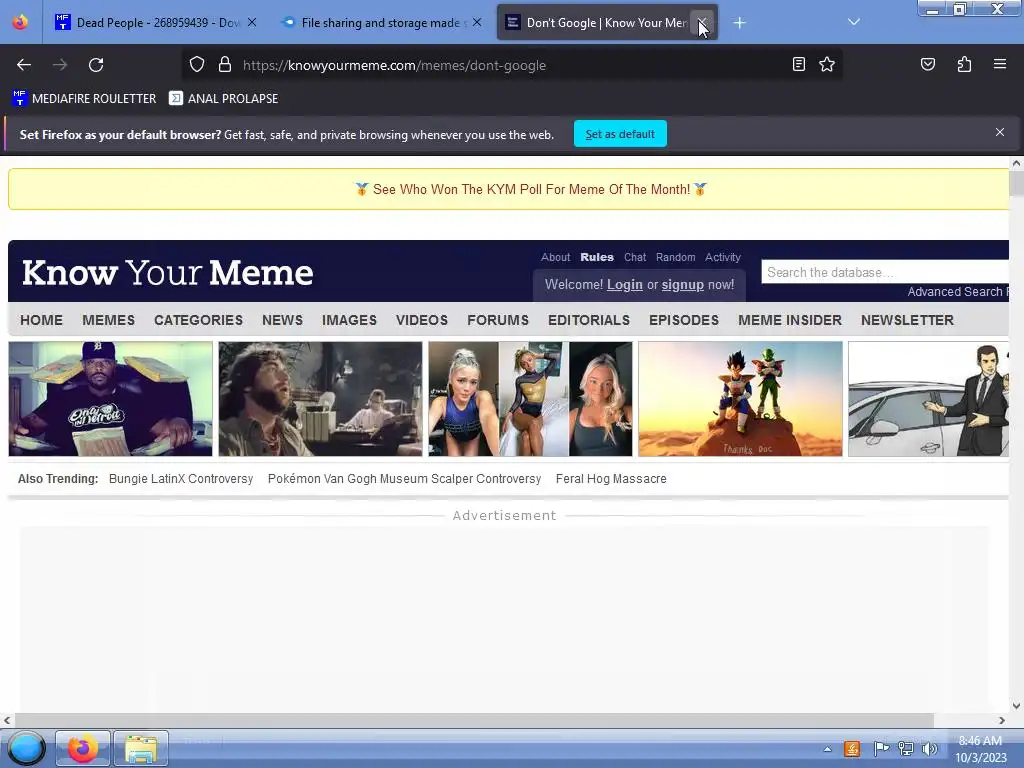Open the Save to Pocket icon
The width and height of the screenshot is (1024, 768).
pos(927,64)
